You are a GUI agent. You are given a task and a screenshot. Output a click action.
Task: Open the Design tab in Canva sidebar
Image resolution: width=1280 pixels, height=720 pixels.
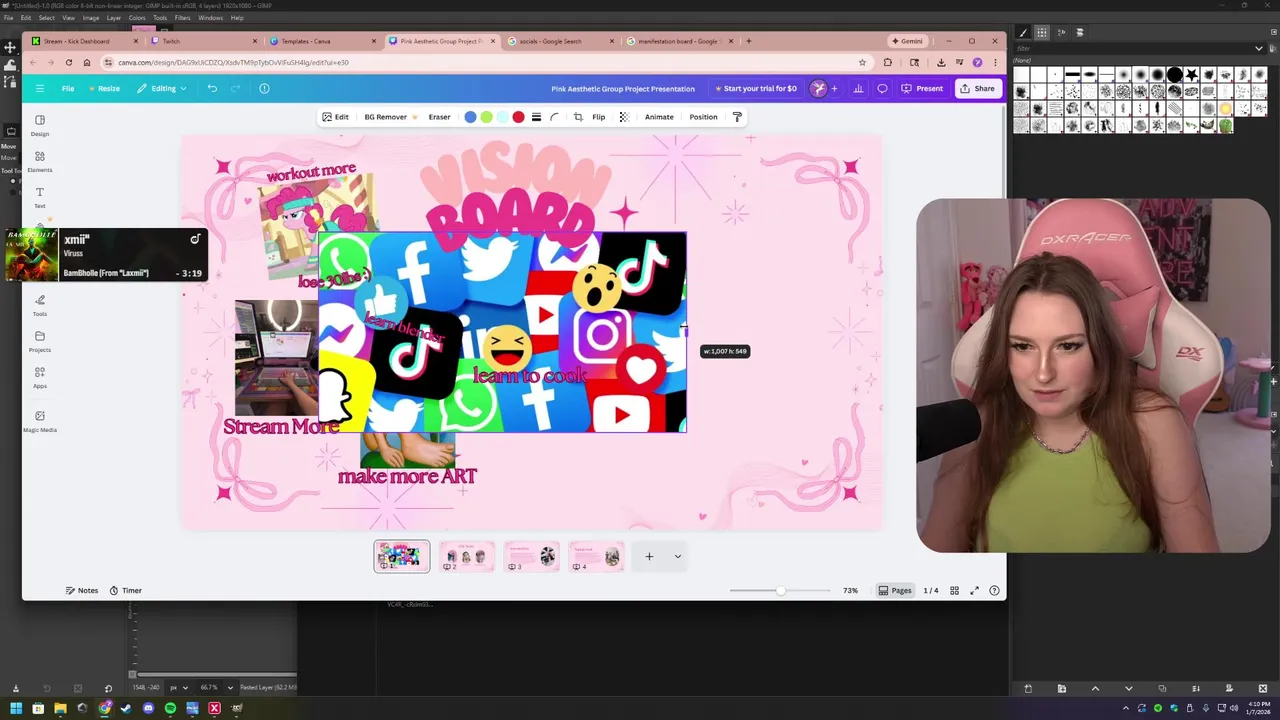[40, 125]
